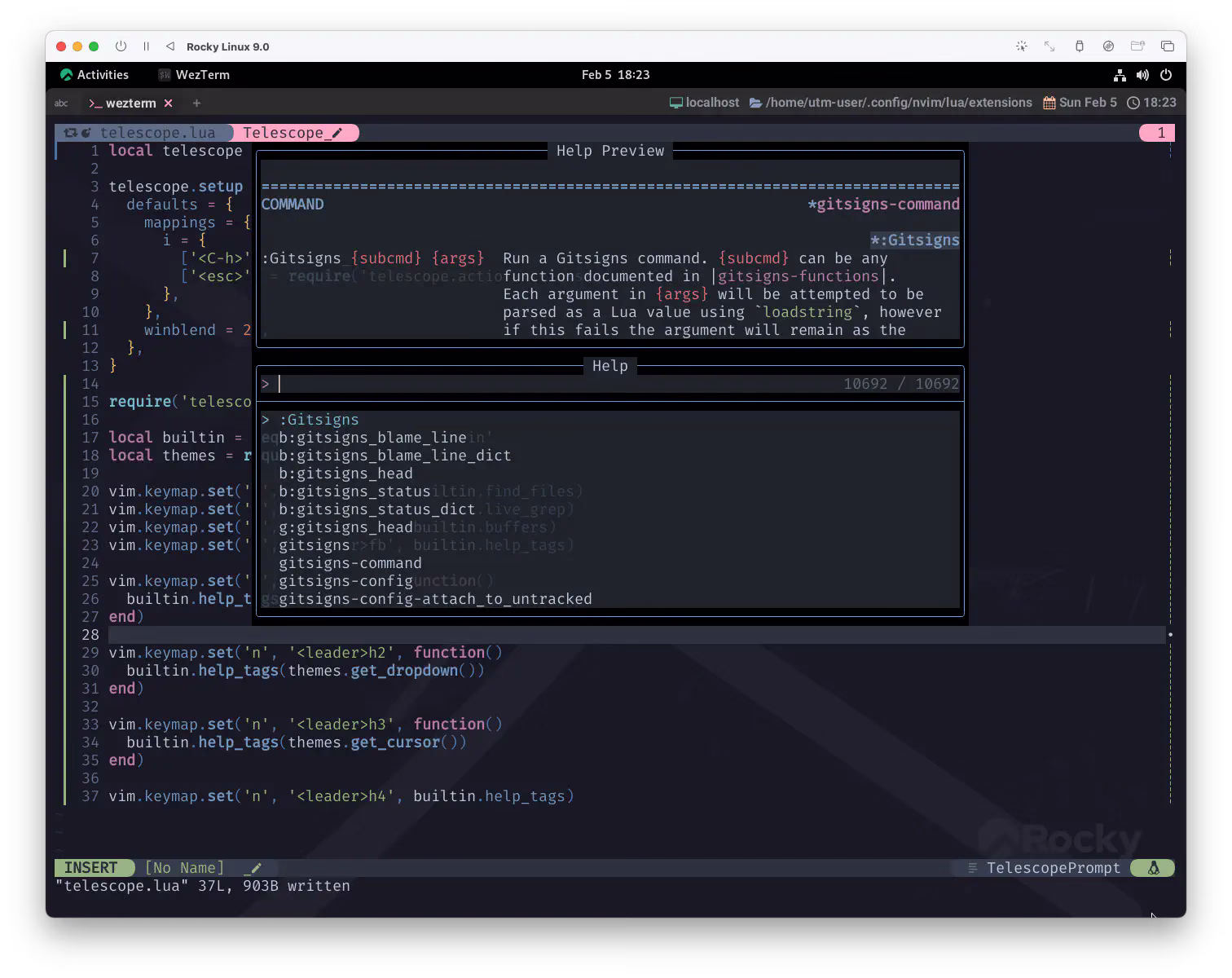Click the folder icon beside the nvim path
The height and width of the screenshot is (978, 1232).
pos(755,103)
